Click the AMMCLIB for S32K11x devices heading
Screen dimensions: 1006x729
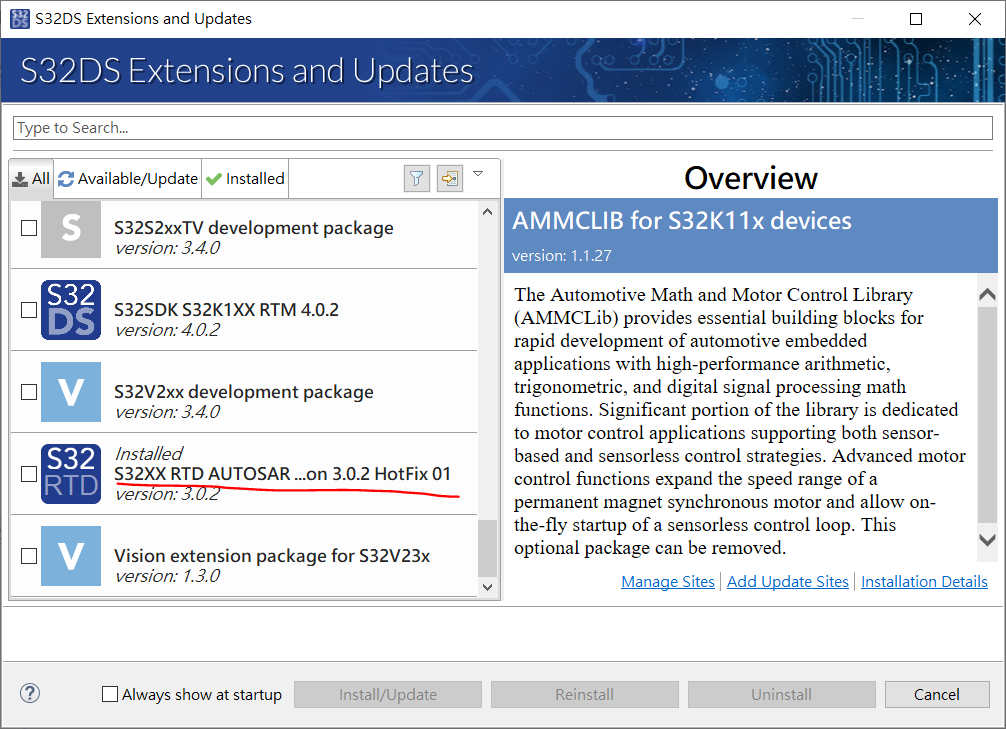pos(681,221)
